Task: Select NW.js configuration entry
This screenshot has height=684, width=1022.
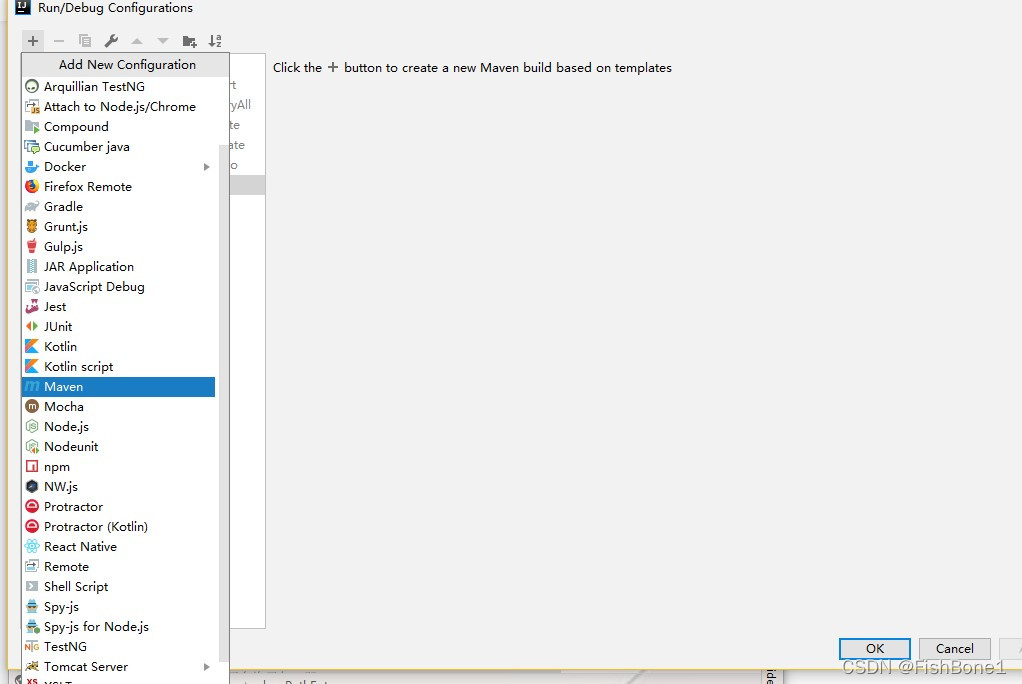Action: click(119, 486)
